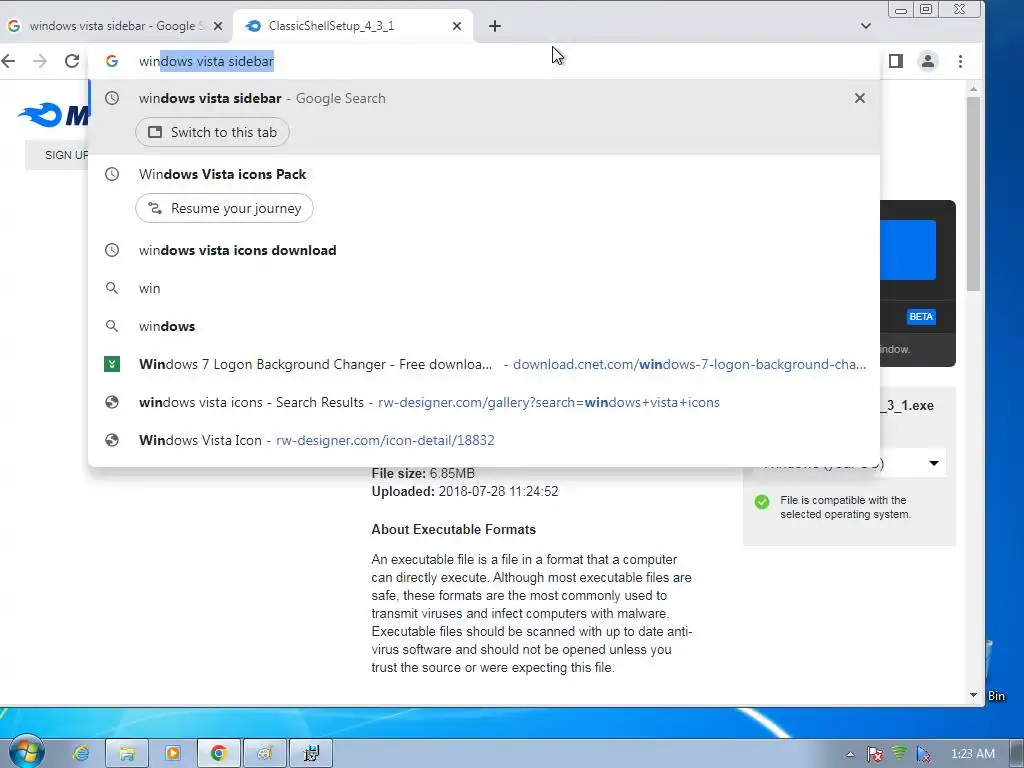Open the Windows Start menu orb
This screenshot has width=1024, height=768.
click(x=26, y=752)
